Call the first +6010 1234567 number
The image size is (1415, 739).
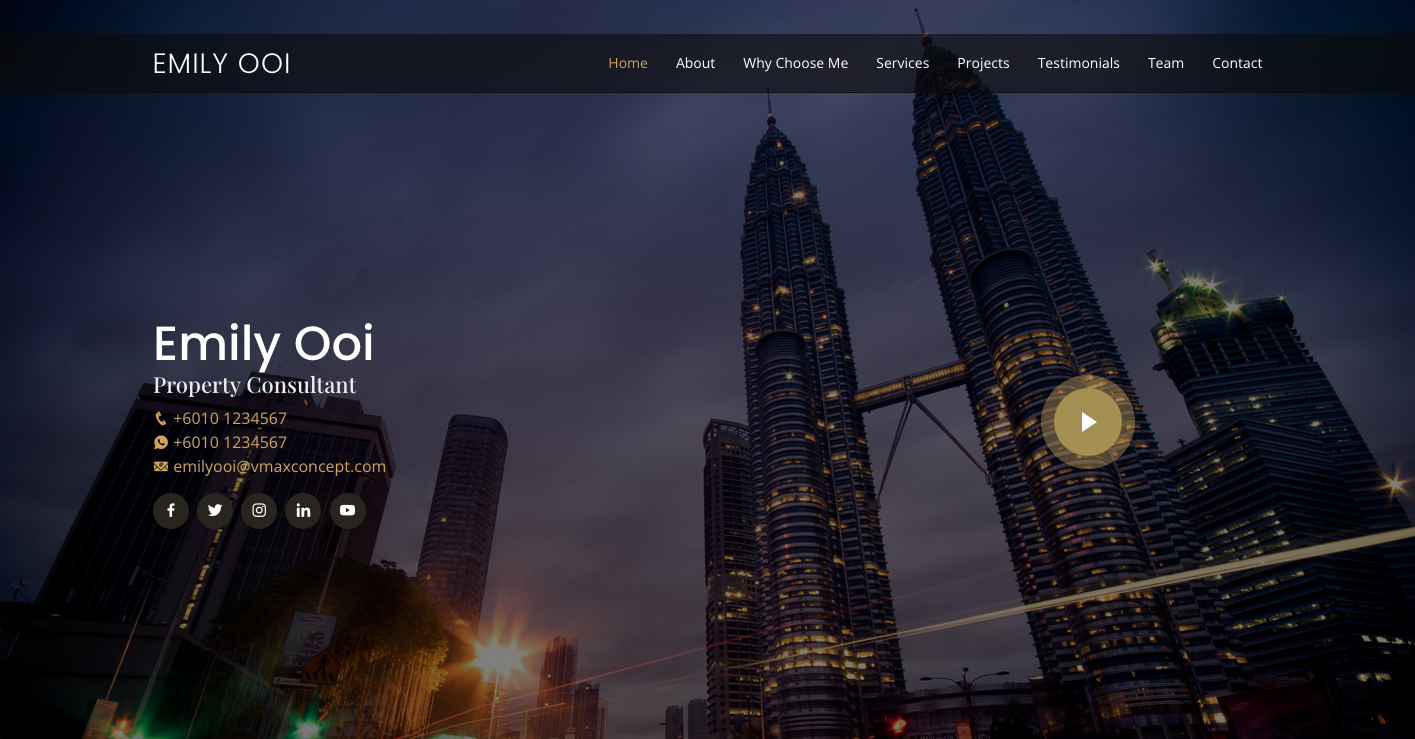click(230, 418)
